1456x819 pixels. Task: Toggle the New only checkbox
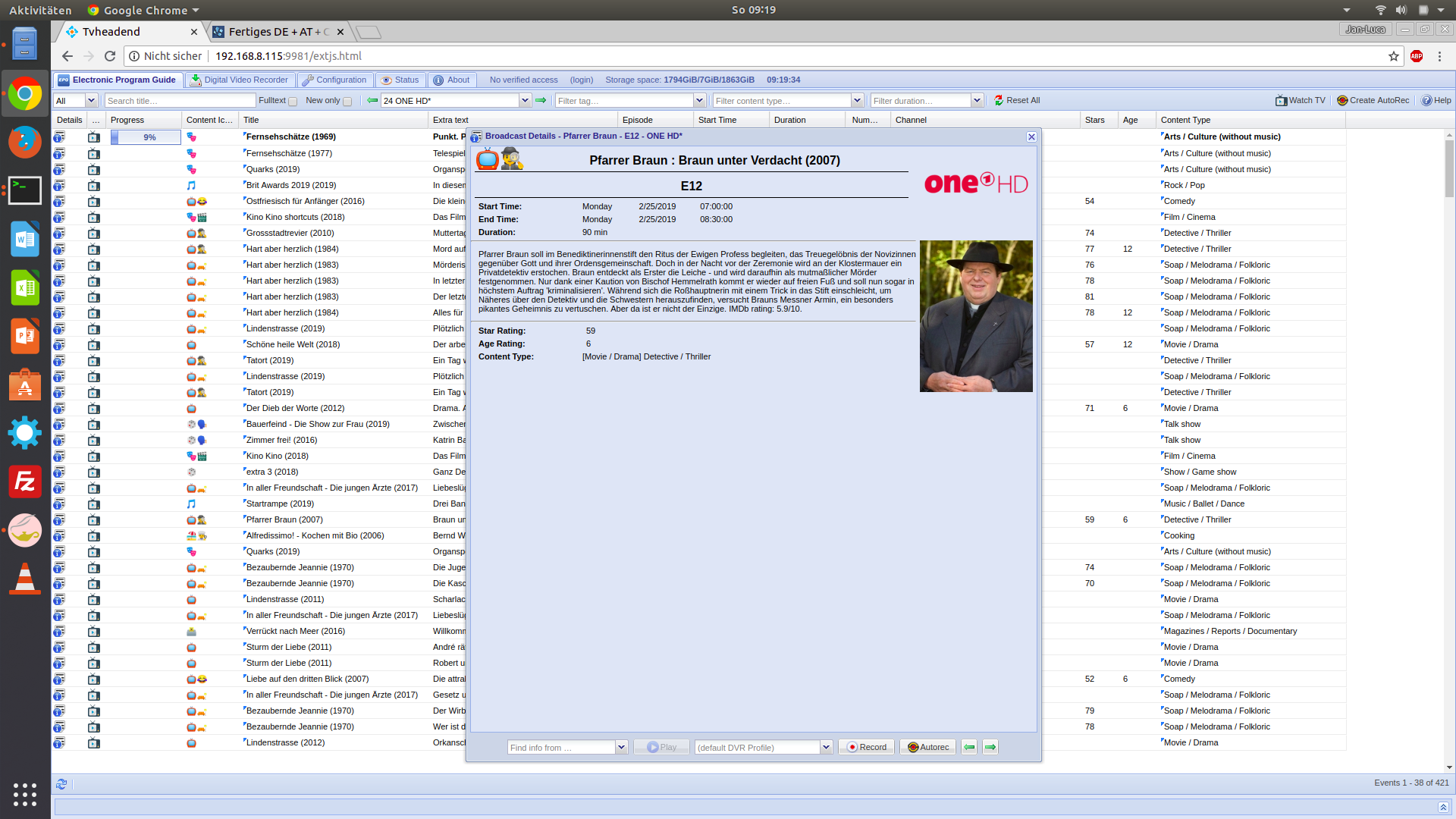click(347, 101)
